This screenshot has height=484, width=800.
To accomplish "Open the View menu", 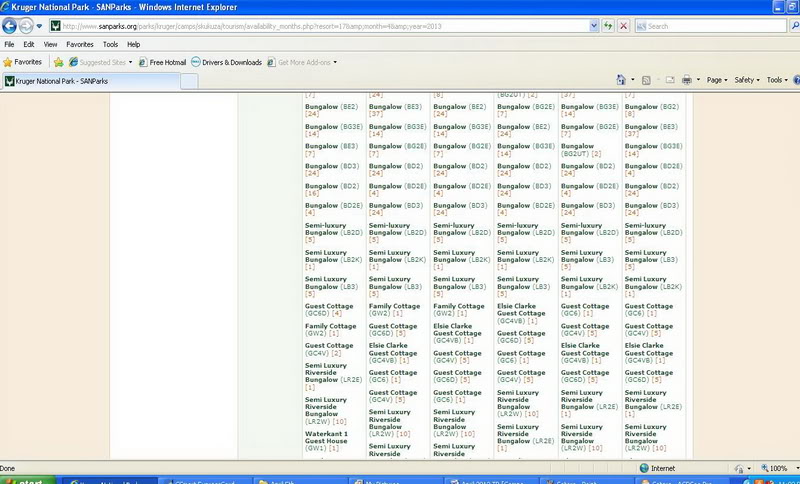I will pyautogui.click(x=50, y=44).
